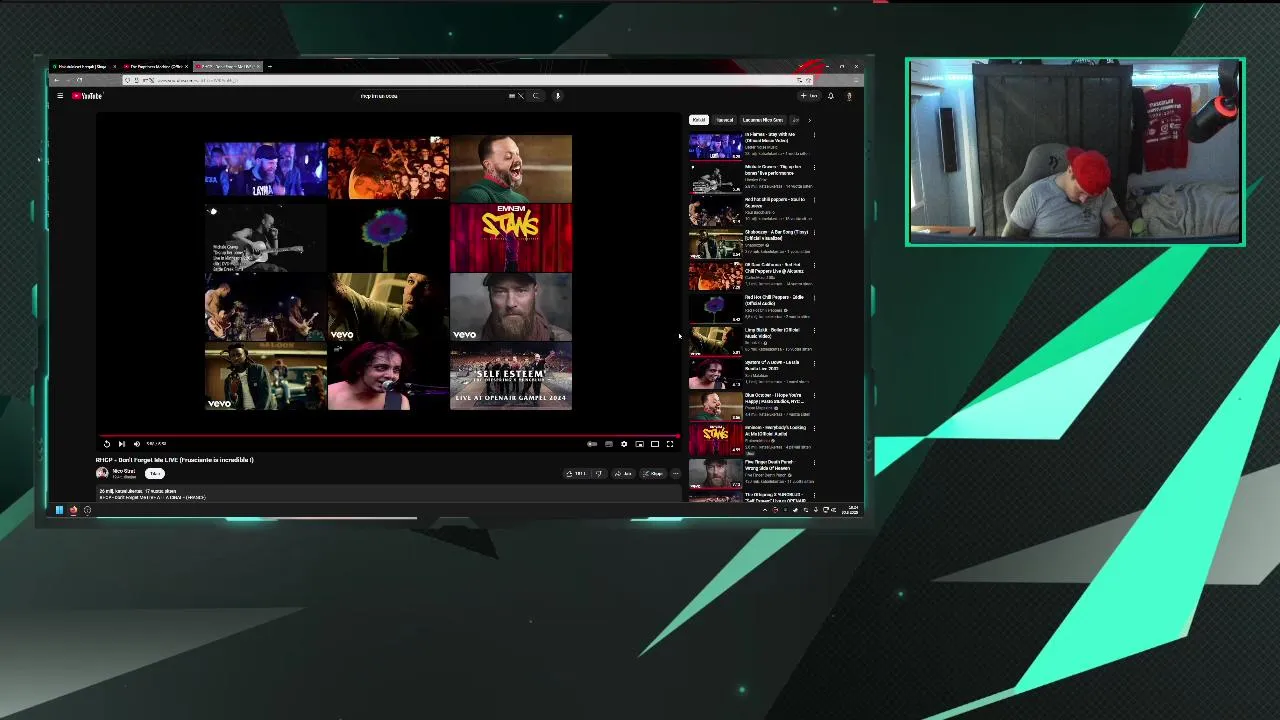Go to YouTube home via logo
The width and height of the screenshot is (1280, 720).
pos(88,96)
